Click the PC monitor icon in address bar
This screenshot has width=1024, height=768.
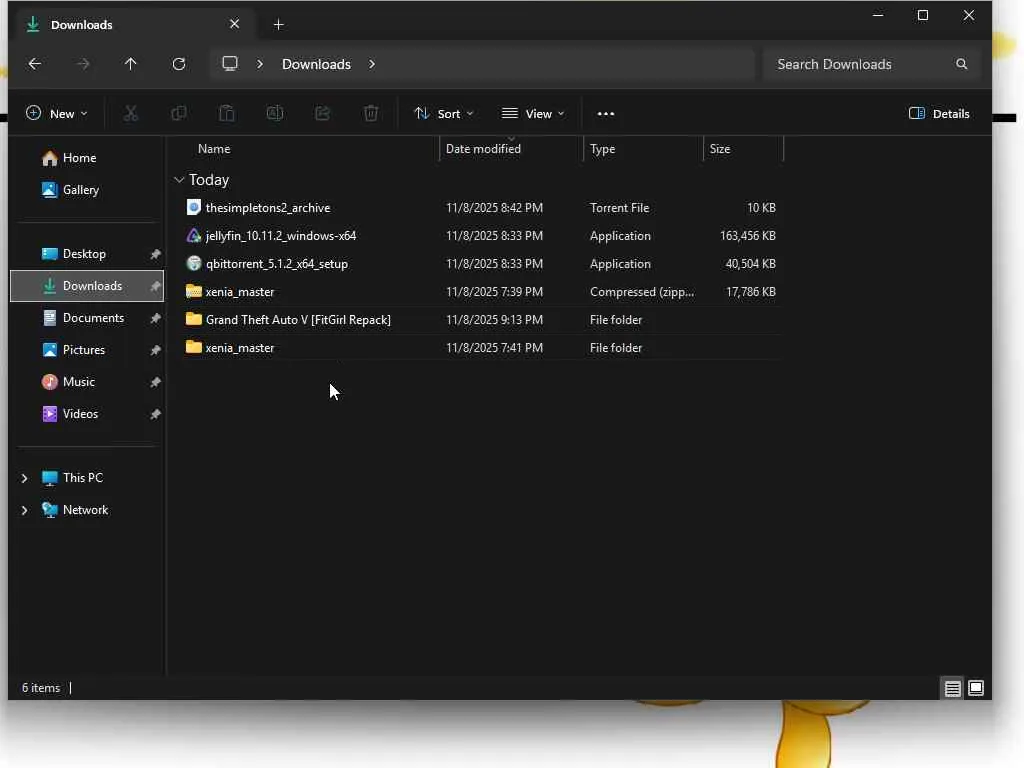pyautogui.click(x=230, y=63)
